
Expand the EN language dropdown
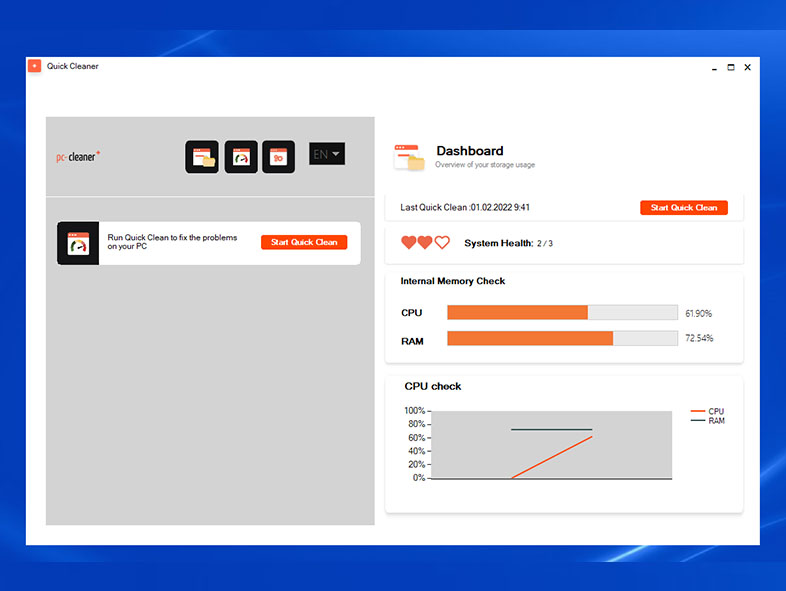pos(327,154)
